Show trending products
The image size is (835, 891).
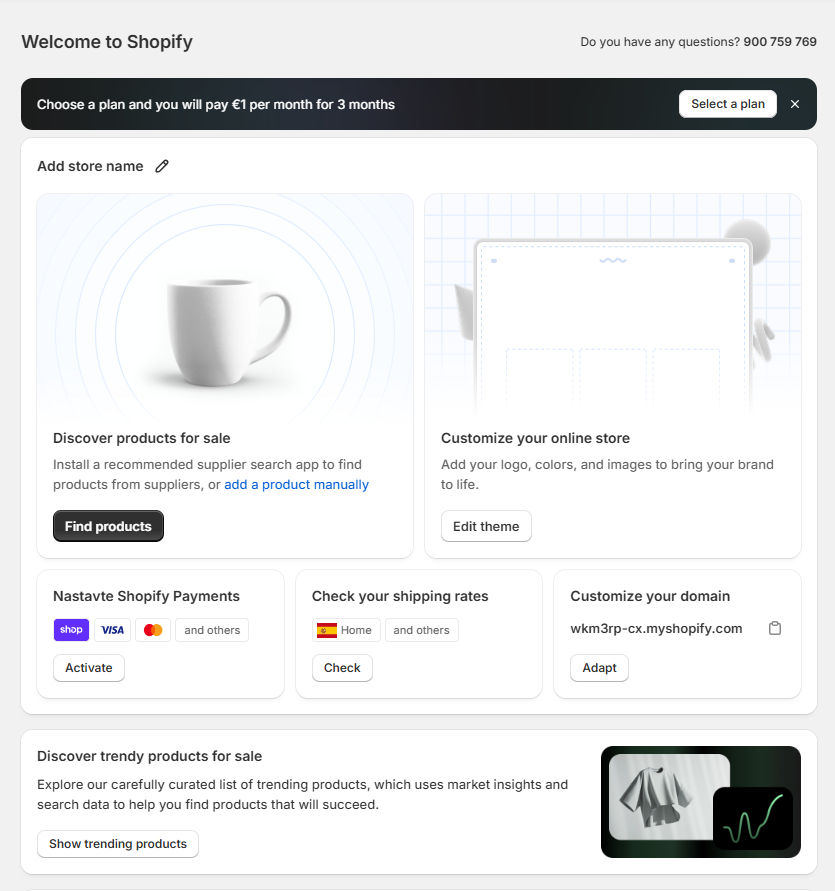coord(118,844)
